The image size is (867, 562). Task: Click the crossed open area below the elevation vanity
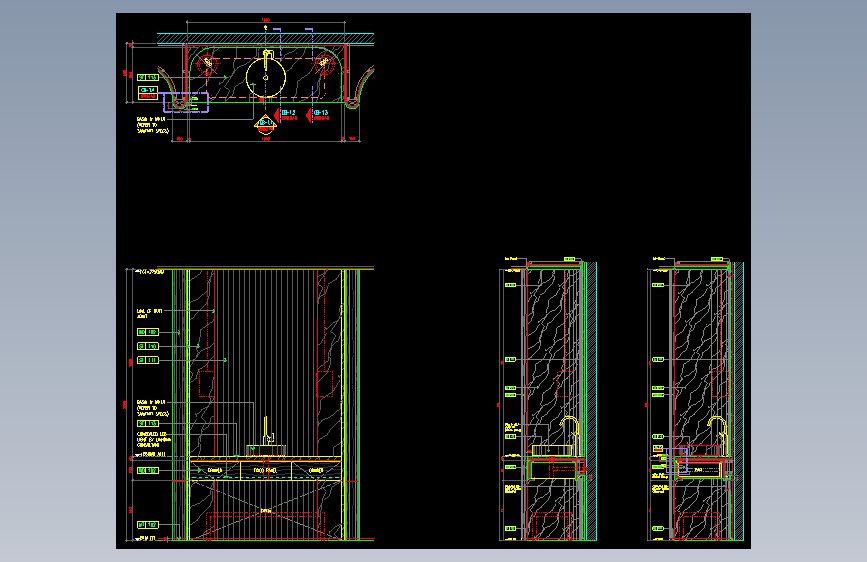click(265, 509)
